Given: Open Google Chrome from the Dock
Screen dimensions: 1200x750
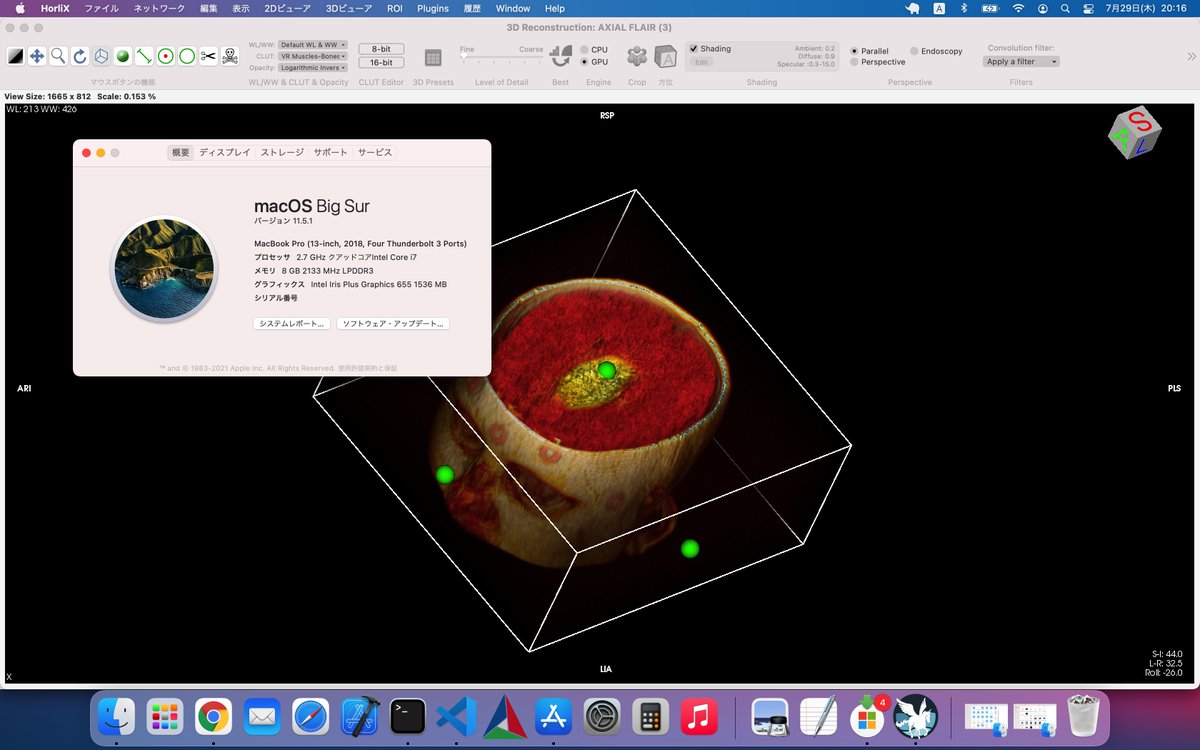Looking at the screenshot, I should tap(214, 716).
